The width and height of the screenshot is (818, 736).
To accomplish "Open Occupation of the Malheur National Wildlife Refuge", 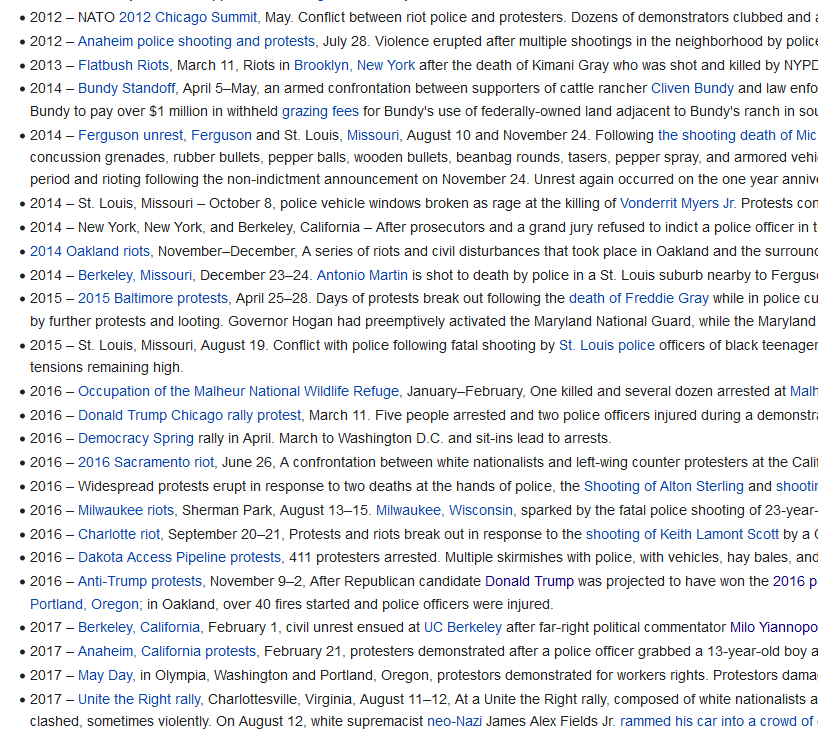I will click(x=238, y=391).
